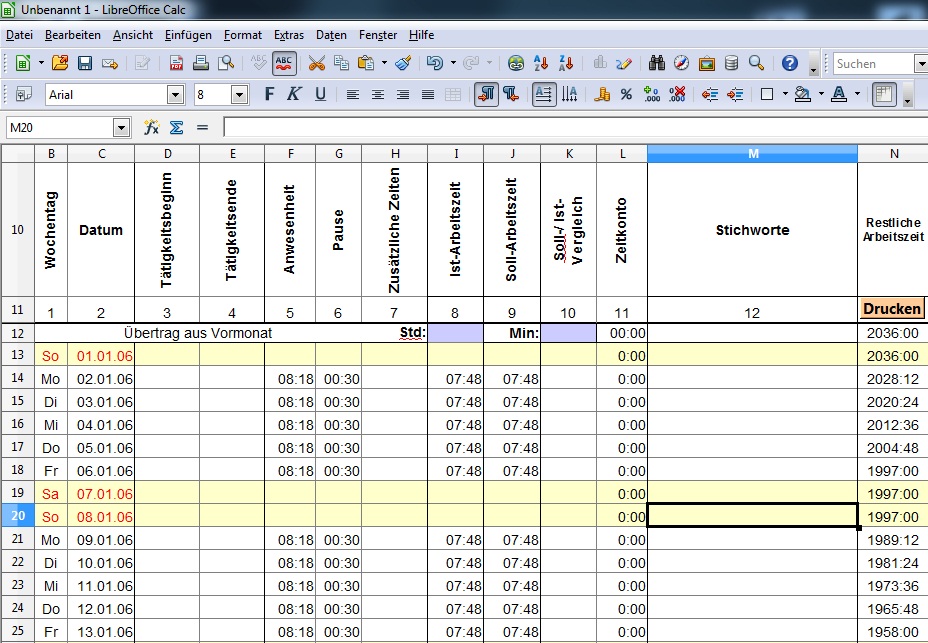Expand the Suchen search dropdown
This screenshot has height=643, width=928.
pos(921,63)
